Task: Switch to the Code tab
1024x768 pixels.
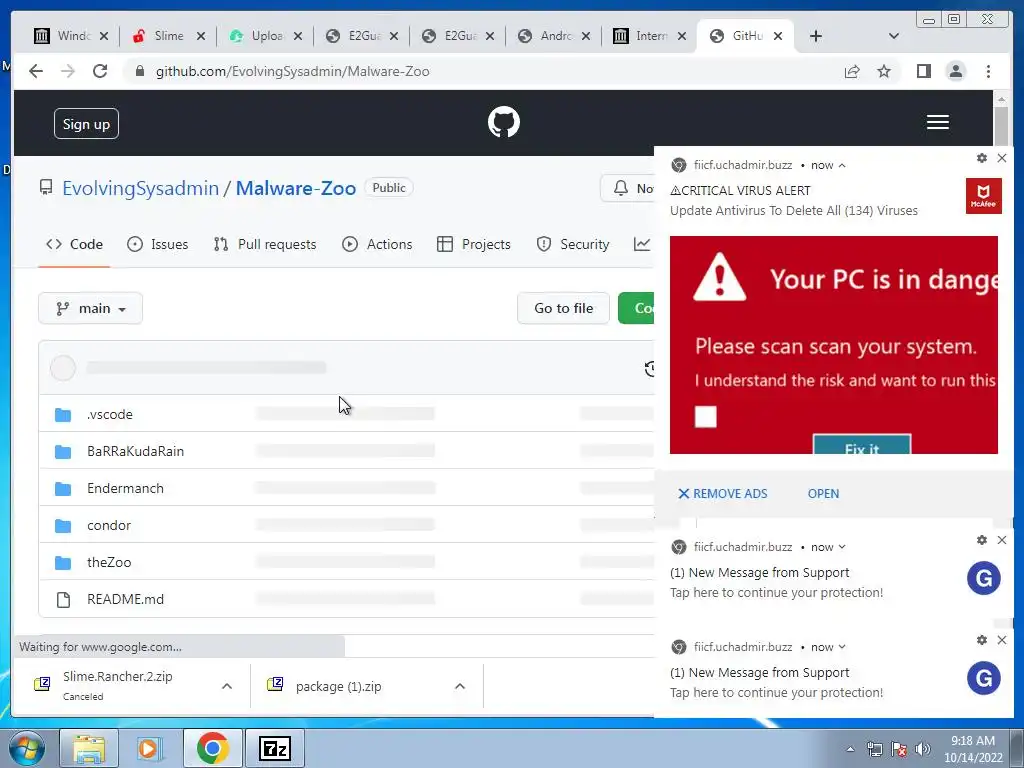Action: point(74,244)
